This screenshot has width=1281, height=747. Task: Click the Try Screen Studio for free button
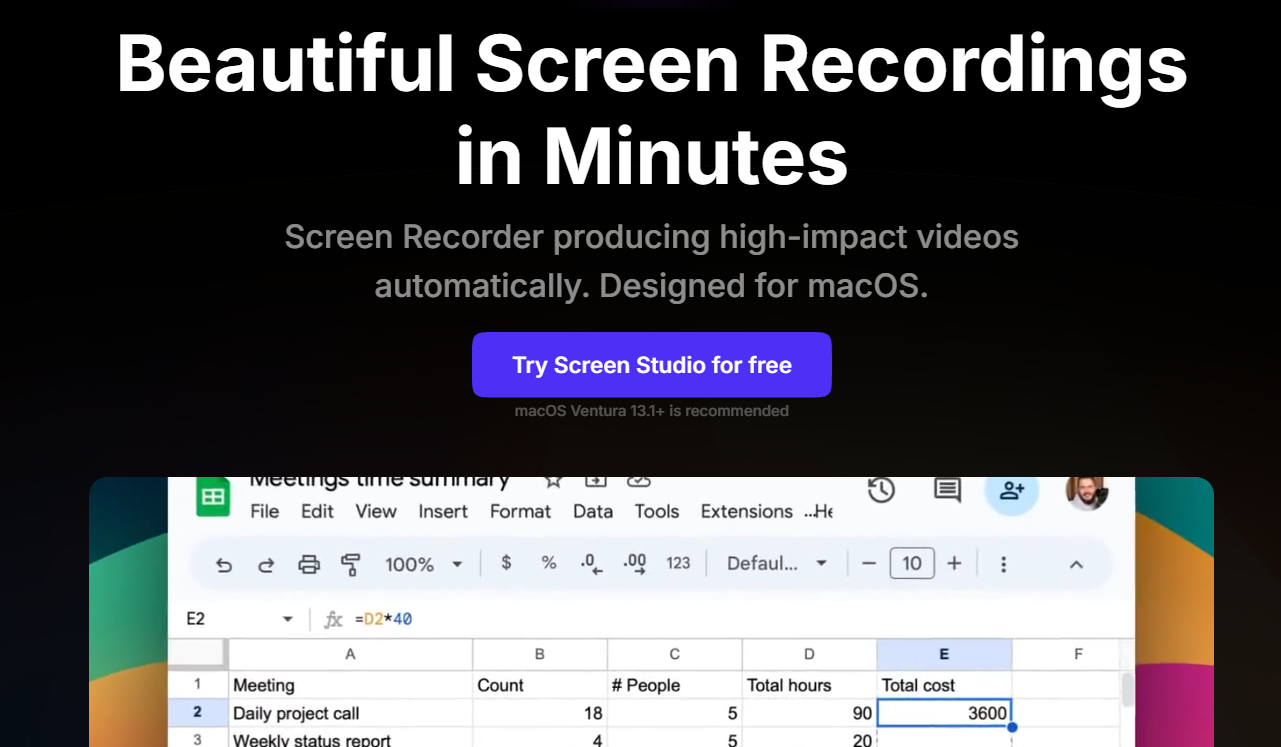tap(651, 365)
